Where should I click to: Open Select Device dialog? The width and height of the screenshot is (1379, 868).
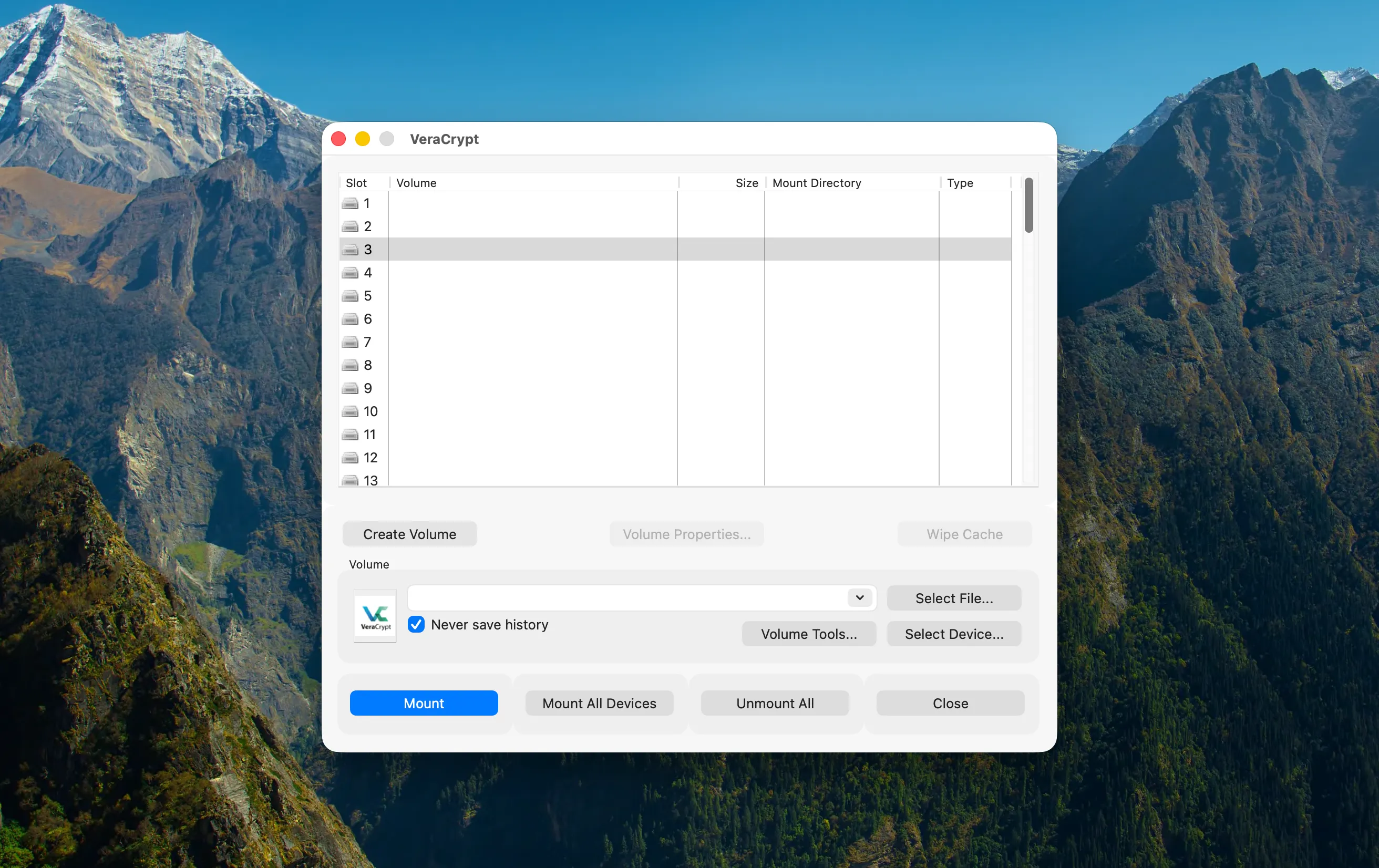coord(954,634)
